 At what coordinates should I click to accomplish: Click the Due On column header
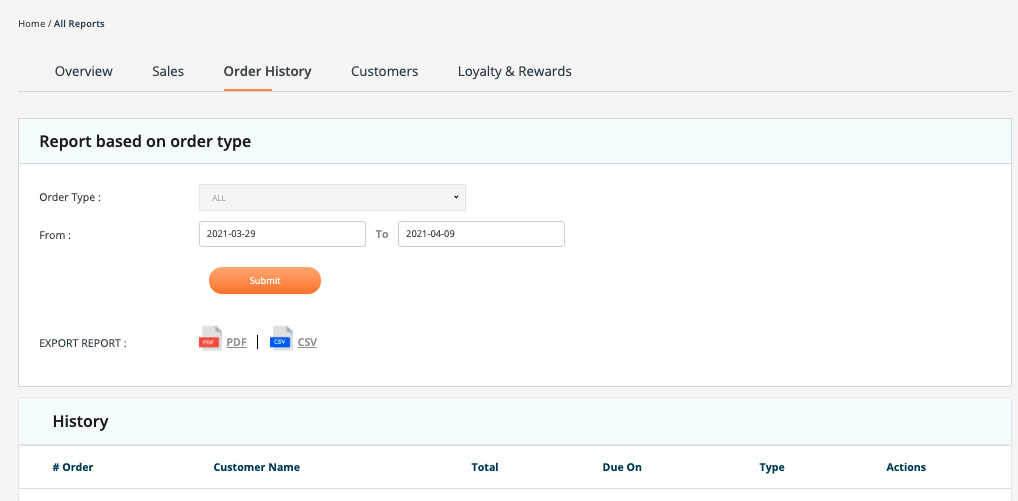tap(622, 467)
